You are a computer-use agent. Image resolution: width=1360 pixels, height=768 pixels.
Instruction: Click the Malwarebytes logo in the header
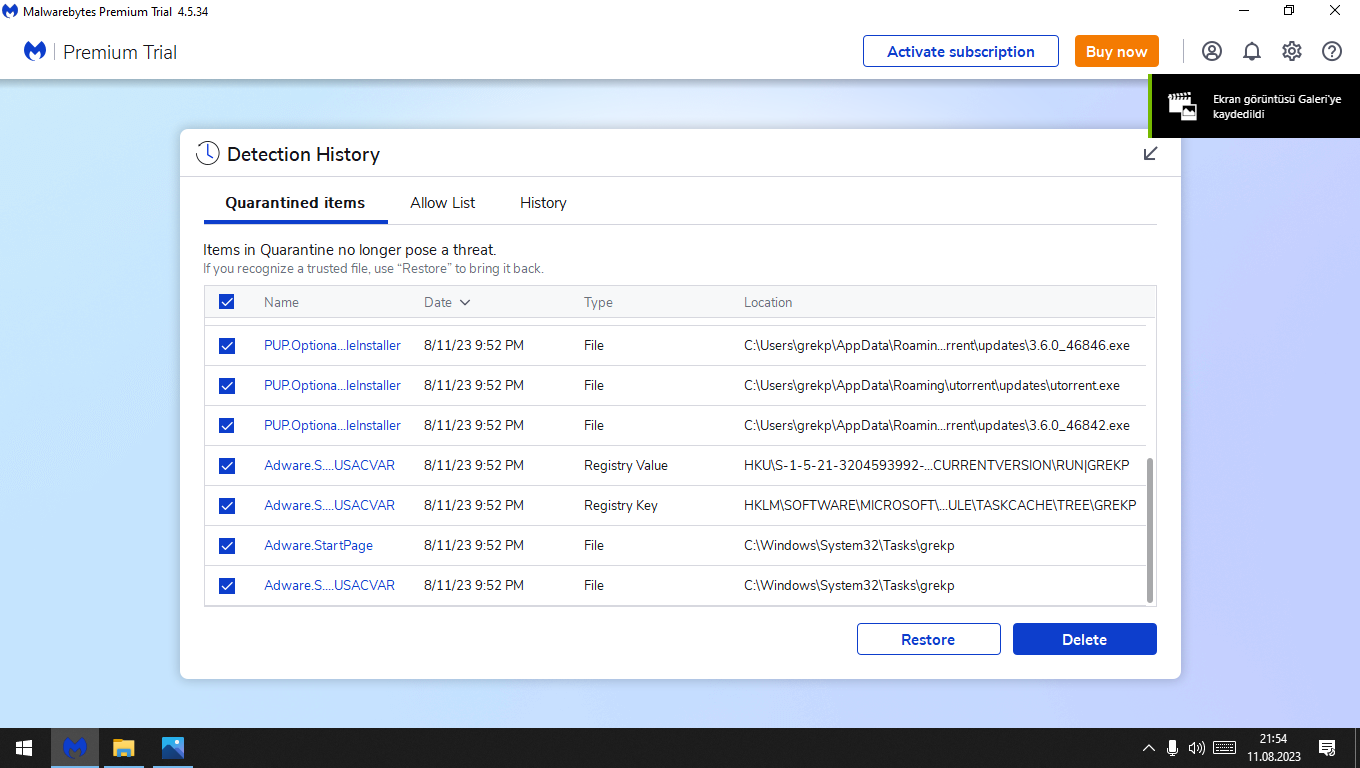(x=35, y=51)
